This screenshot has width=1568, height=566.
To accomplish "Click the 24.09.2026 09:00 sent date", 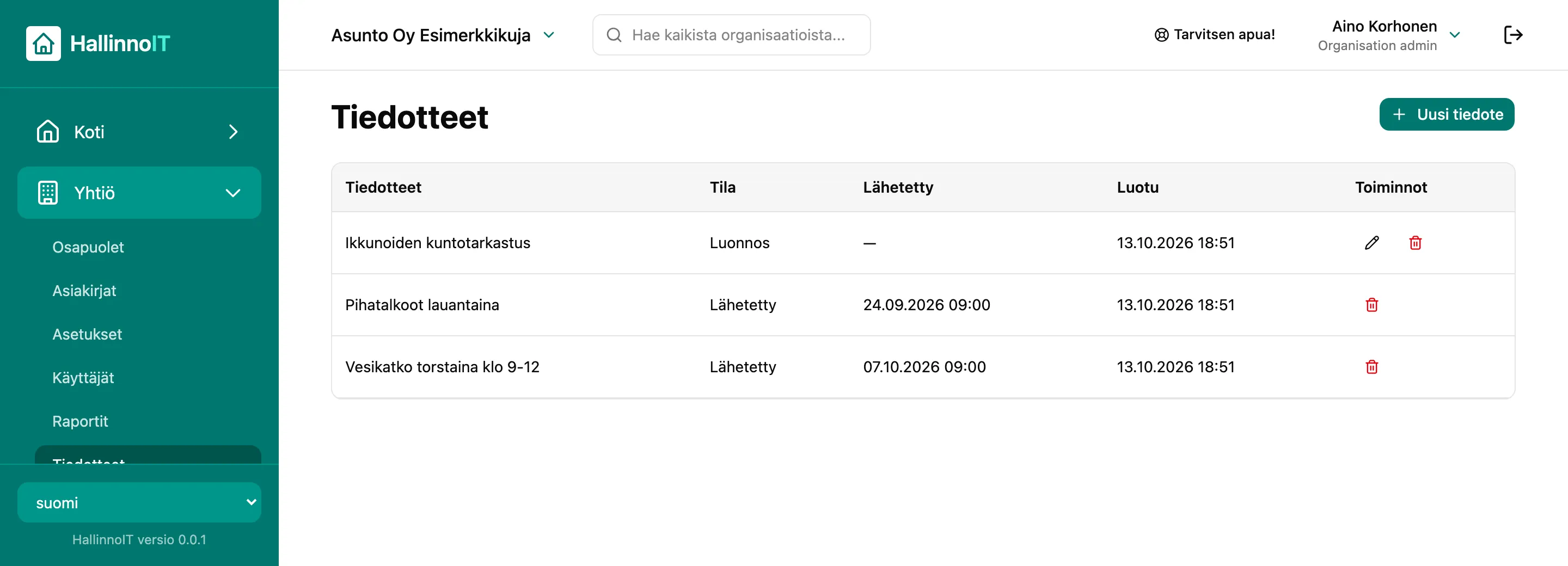I will click(x=927, y=305).
